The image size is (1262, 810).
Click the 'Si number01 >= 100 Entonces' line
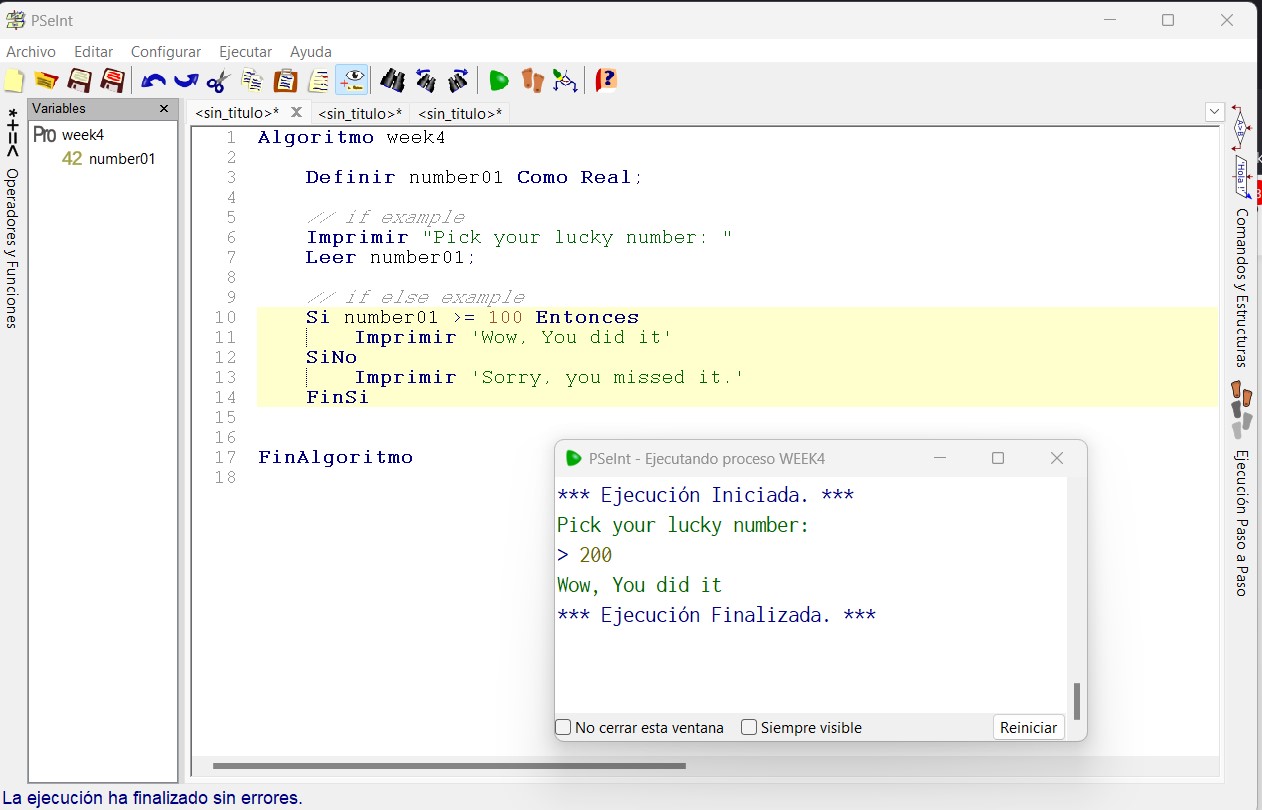(472, 317)
